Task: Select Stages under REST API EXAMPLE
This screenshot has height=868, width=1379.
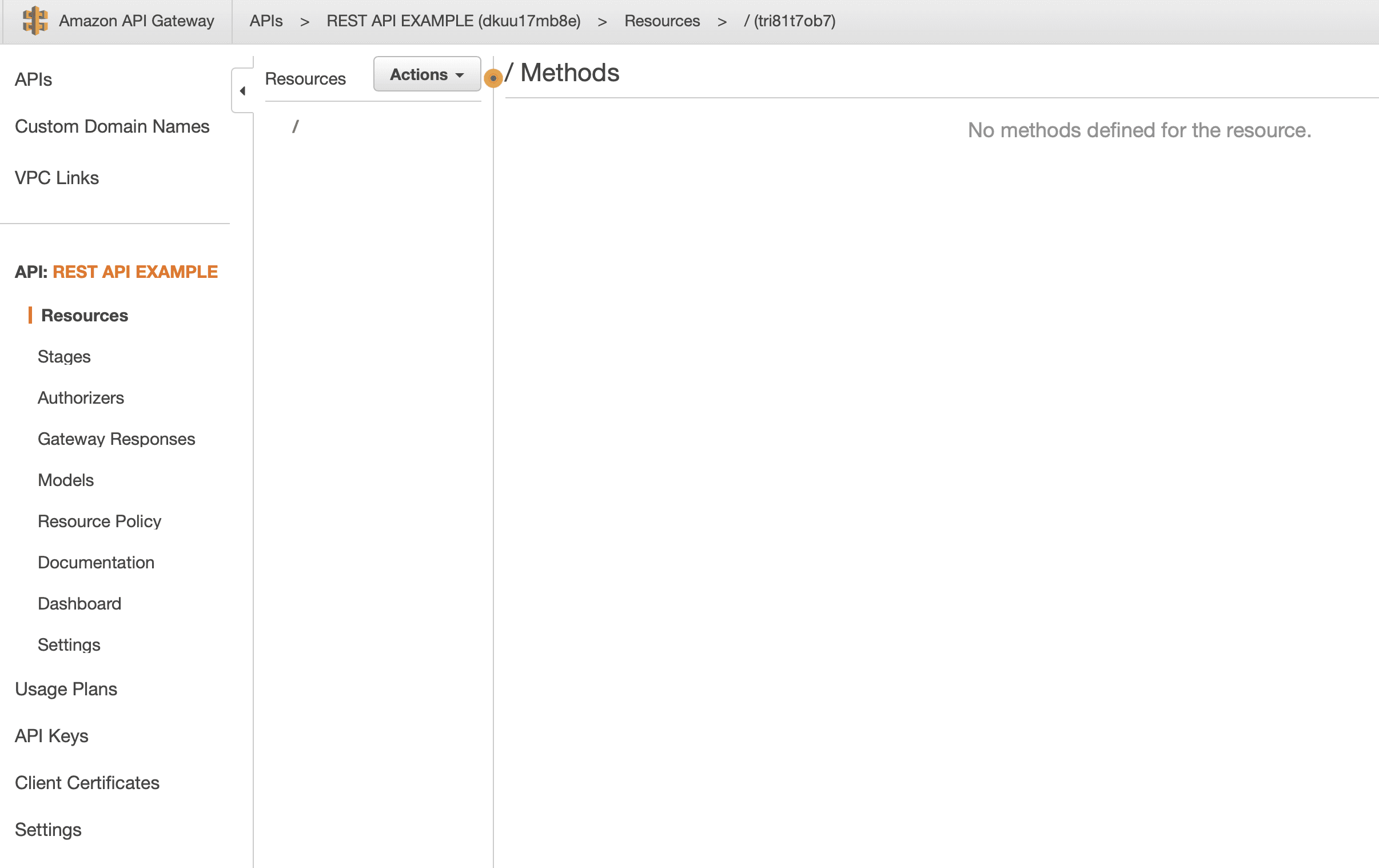Action: click(64, 357)
